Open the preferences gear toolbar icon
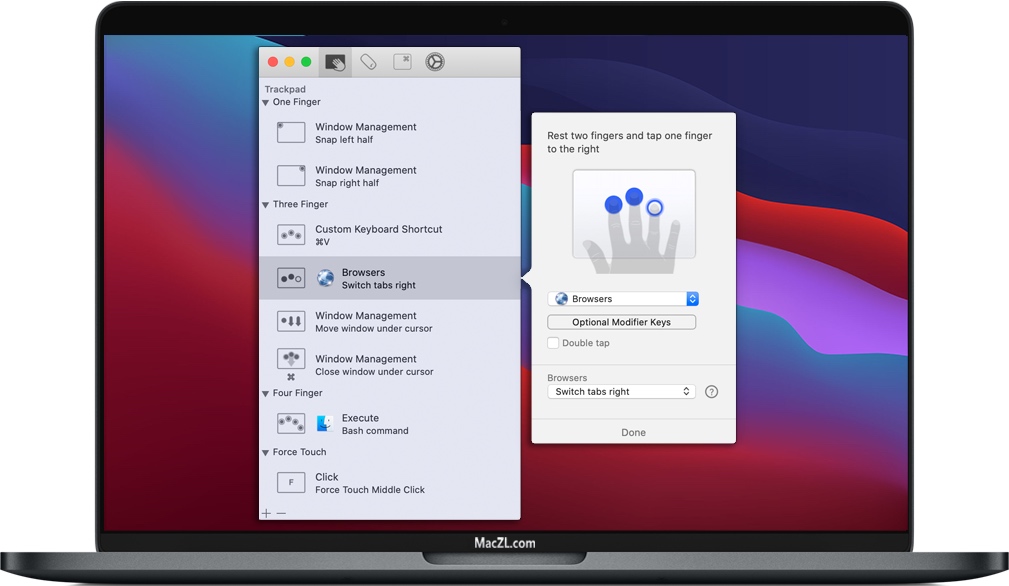1009x586 pixels. coord(435,62)
